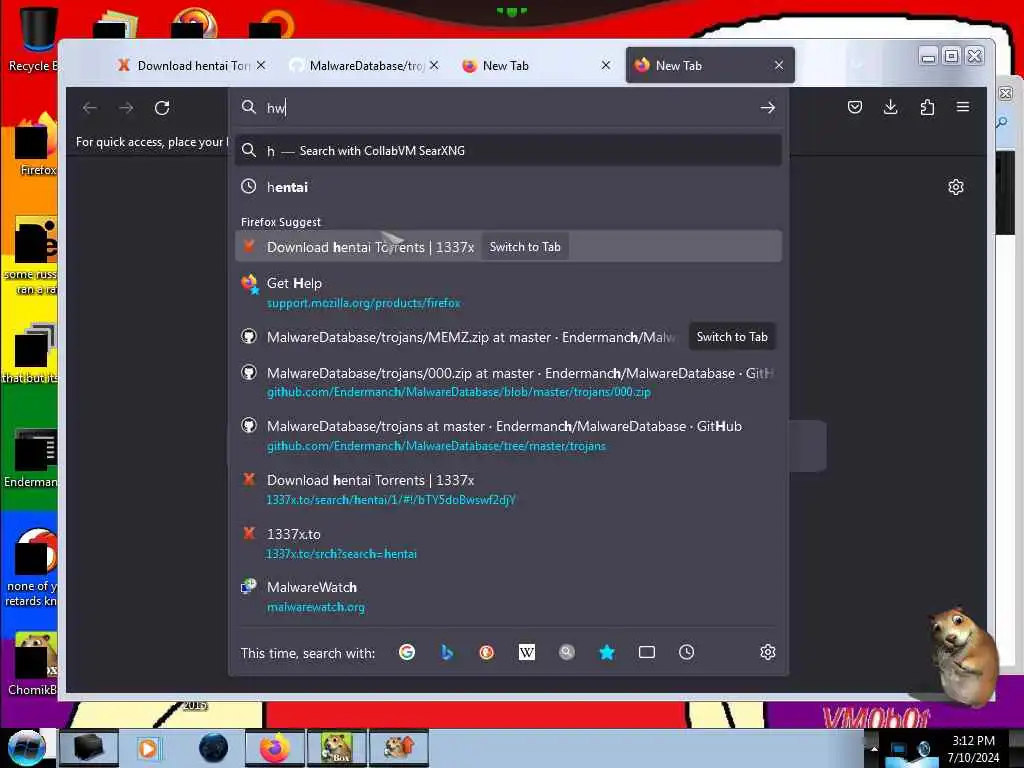
Task: Show hidden system tray icons arrow
Action: 874,748
